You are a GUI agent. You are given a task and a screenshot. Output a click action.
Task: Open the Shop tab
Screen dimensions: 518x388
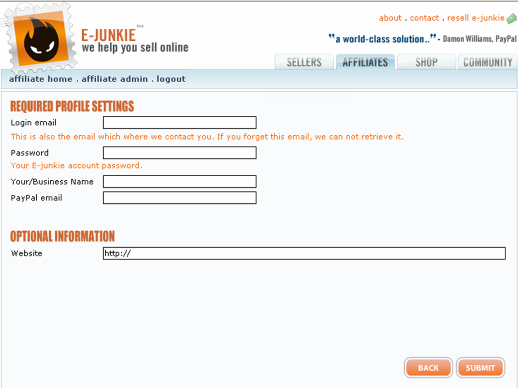[426, 62]
